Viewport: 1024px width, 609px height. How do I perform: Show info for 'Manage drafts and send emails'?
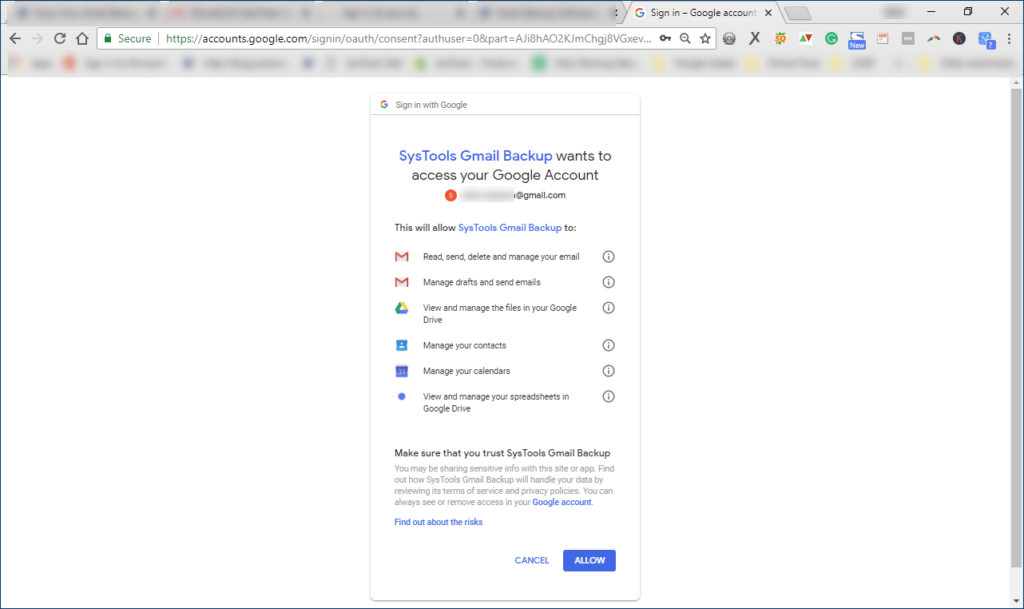pyautogui.click(x=608, y=282)
